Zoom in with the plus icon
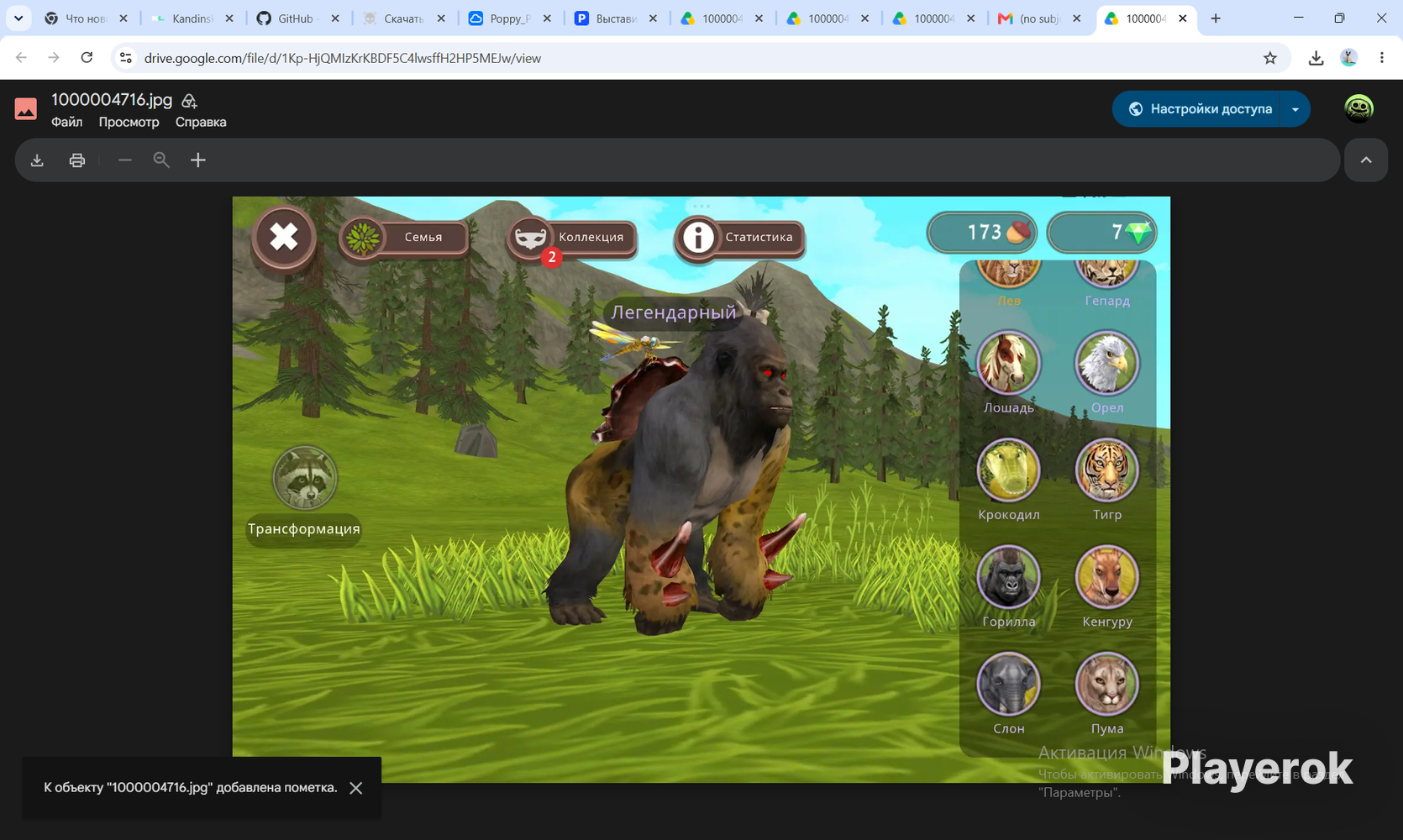This screenshot has width=1403, height=840. click(x=198, y=160)
